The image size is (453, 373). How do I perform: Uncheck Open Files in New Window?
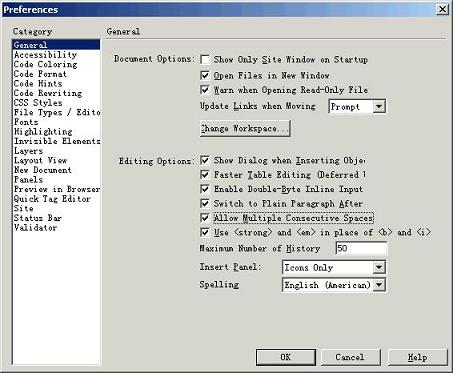click(x=205, y=75)
